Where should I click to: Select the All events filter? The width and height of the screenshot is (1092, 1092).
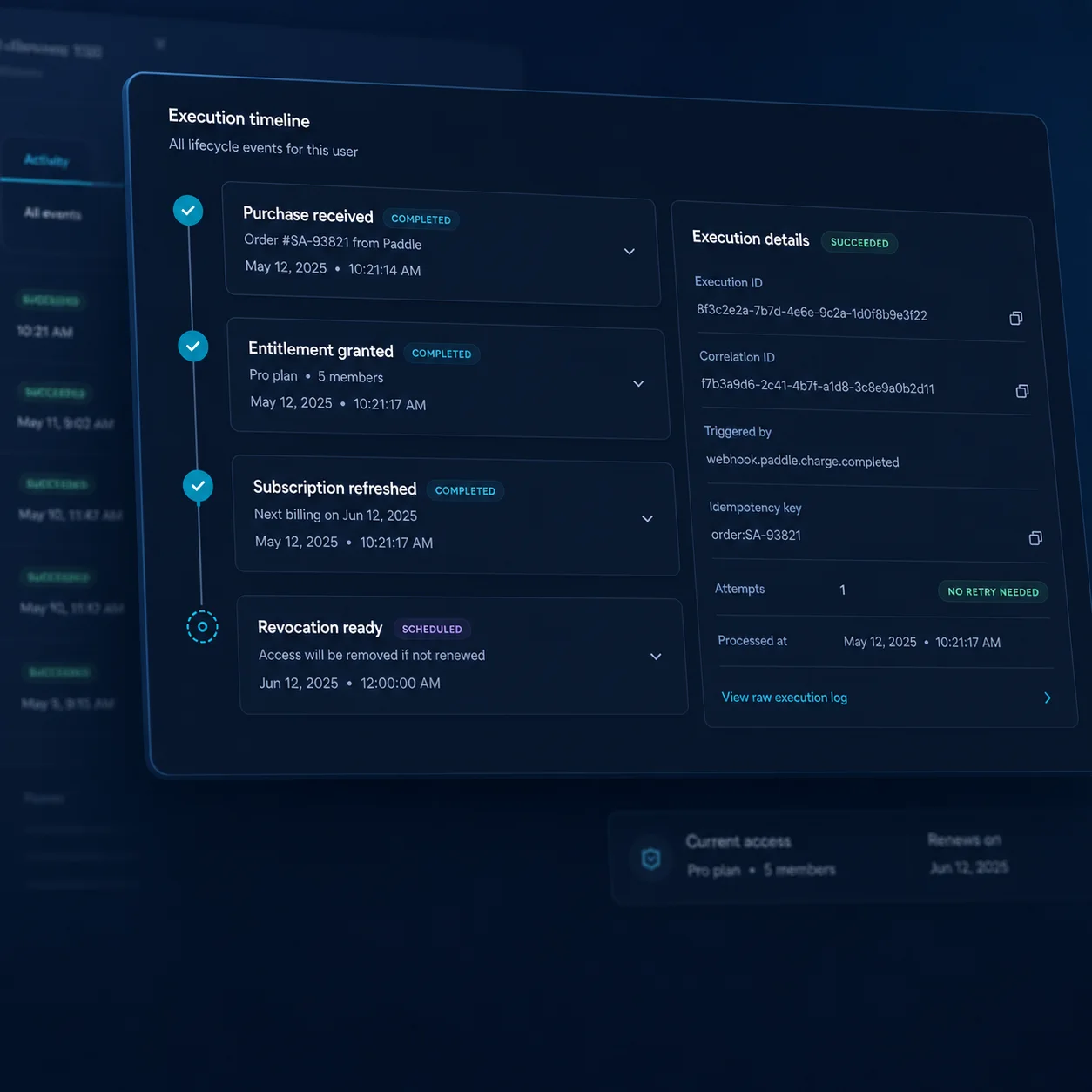(x=52, y=213)
